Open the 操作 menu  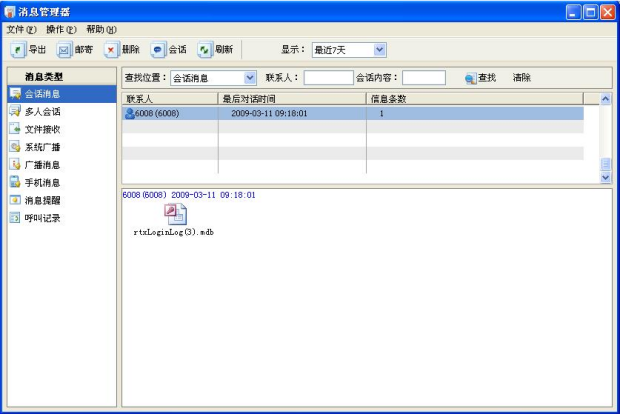click(x=61, y=30)
